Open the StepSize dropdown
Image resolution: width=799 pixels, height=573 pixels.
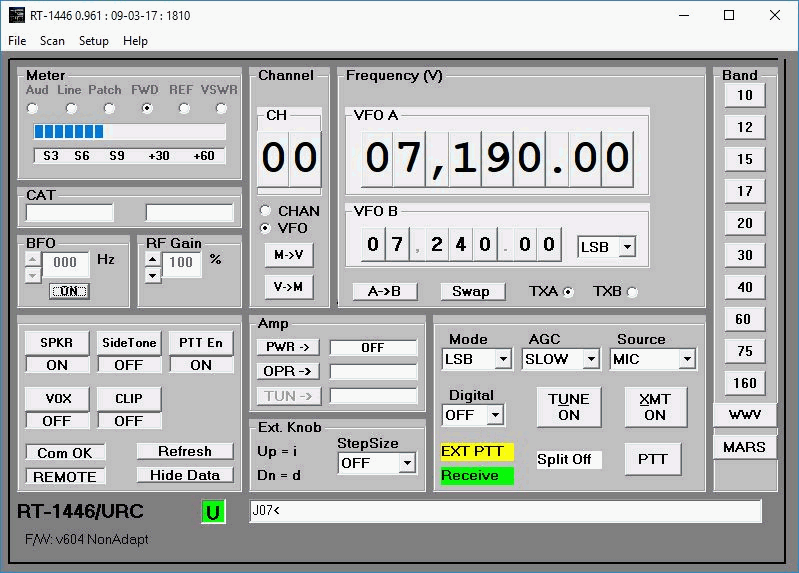click(406, 463)
